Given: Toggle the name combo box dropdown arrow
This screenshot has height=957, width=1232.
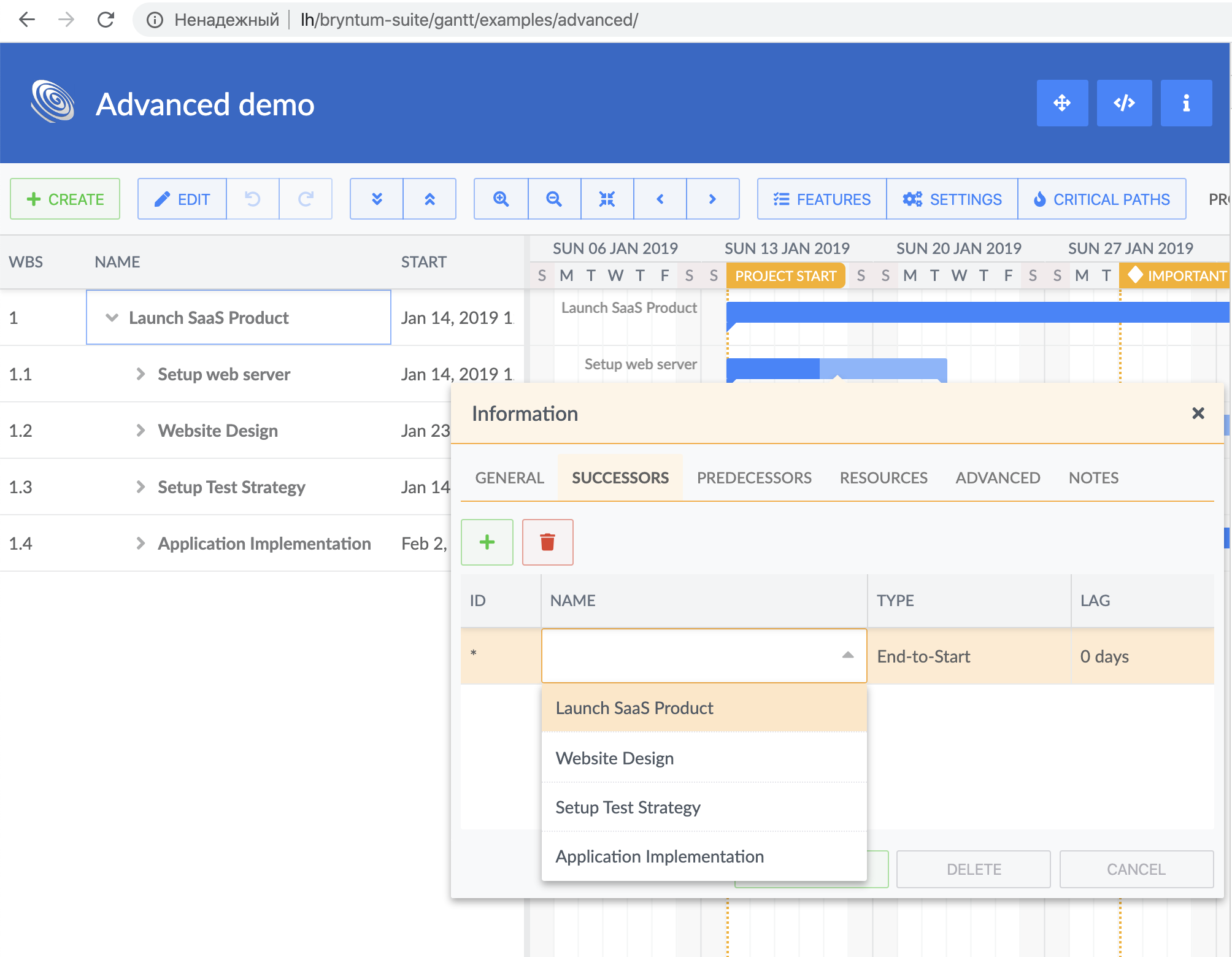Looking at the screenshot, I should click(847, 656).
